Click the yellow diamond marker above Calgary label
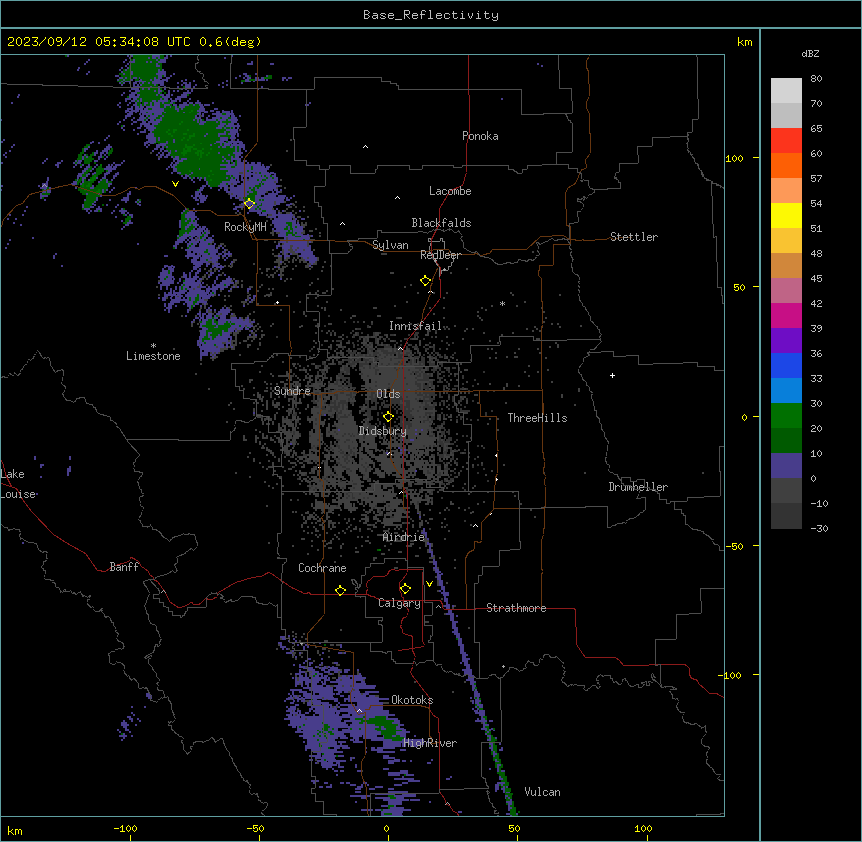The height and width of the screenshot is (842, 862). (405, 589)
